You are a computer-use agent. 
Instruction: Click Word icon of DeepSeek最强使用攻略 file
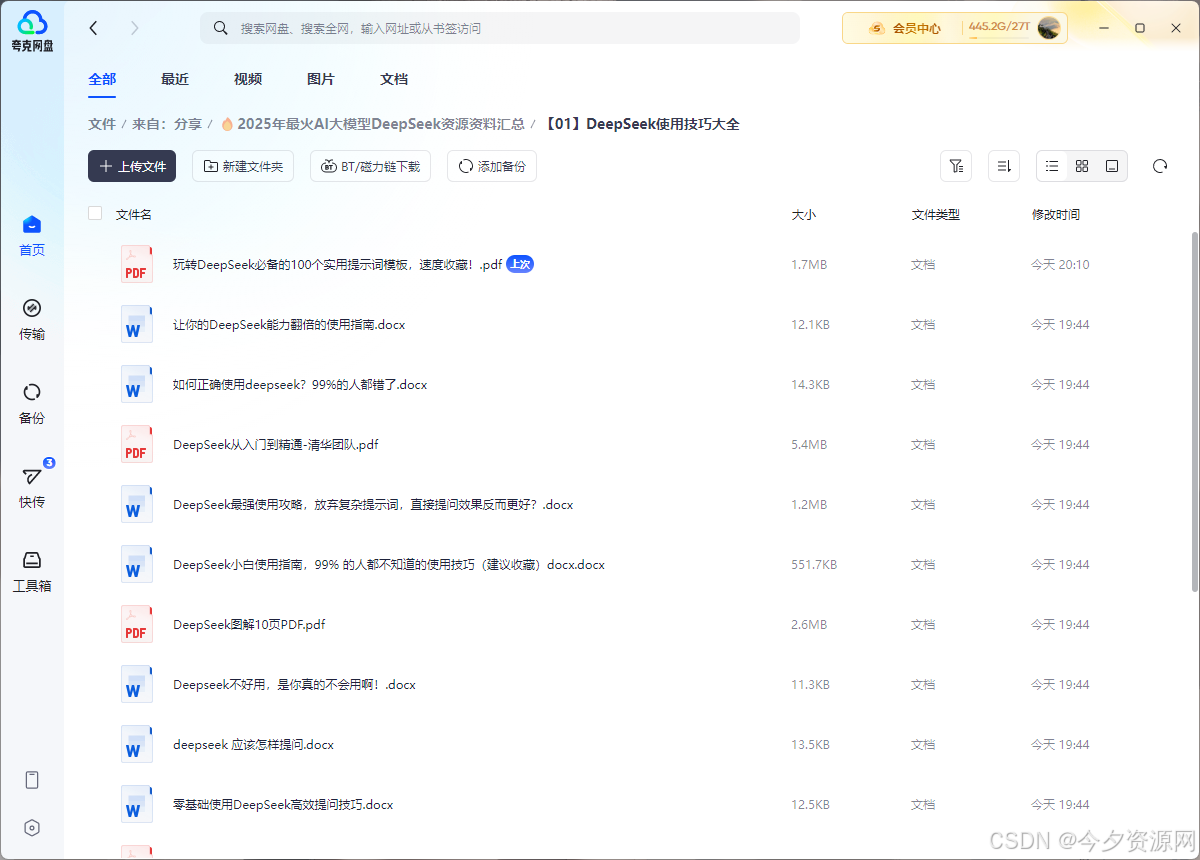pyautogui.click(x=137, y=505)
